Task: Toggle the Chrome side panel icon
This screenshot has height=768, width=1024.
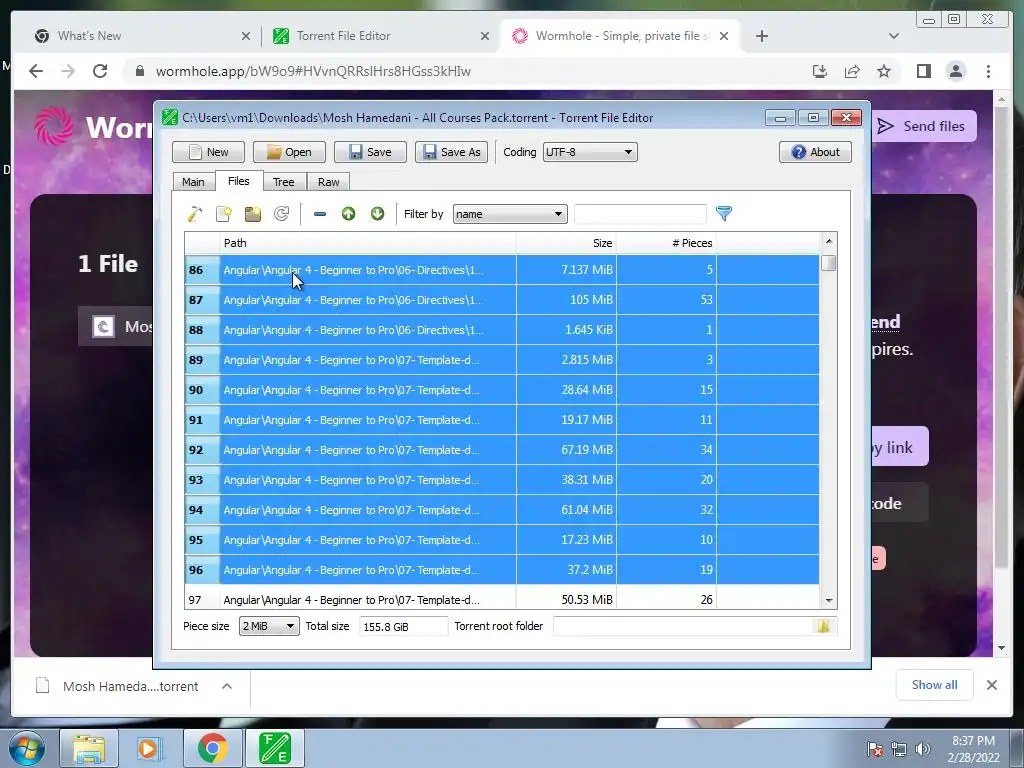Action: (923, 71)
